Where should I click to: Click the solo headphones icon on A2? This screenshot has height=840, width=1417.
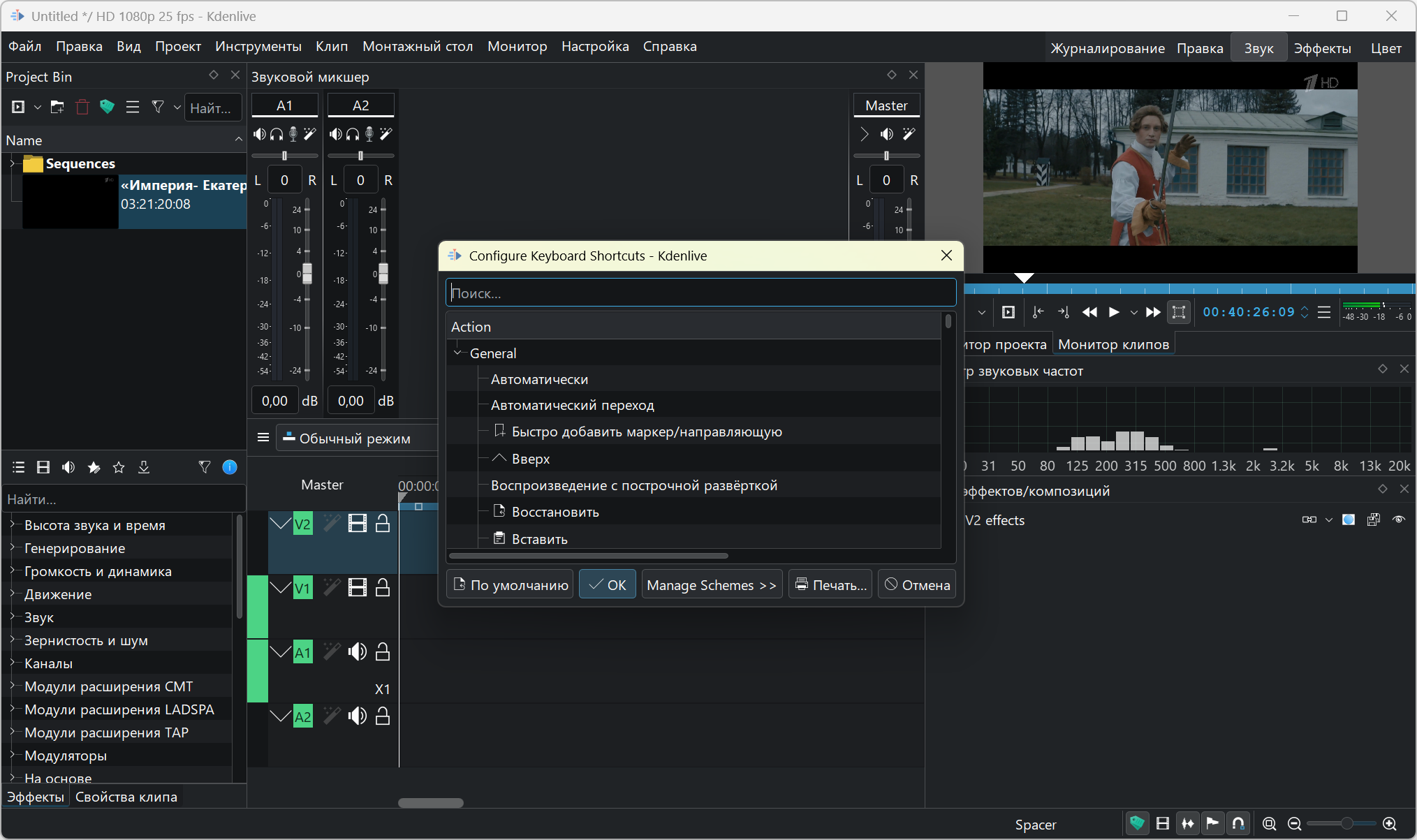point(353,134)
